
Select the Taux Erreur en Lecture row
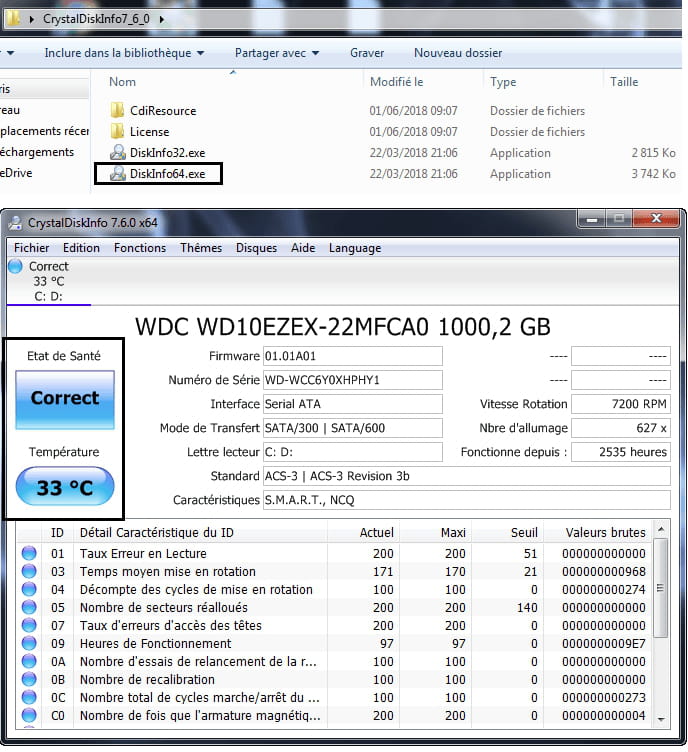click(335, 553)
